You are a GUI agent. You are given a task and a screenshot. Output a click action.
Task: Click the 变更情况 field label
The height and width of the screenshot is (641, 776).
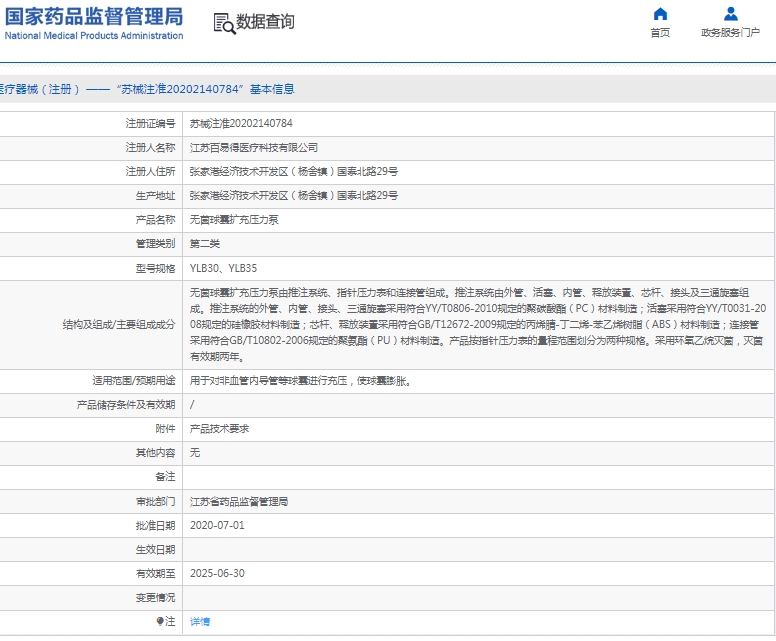155,597
